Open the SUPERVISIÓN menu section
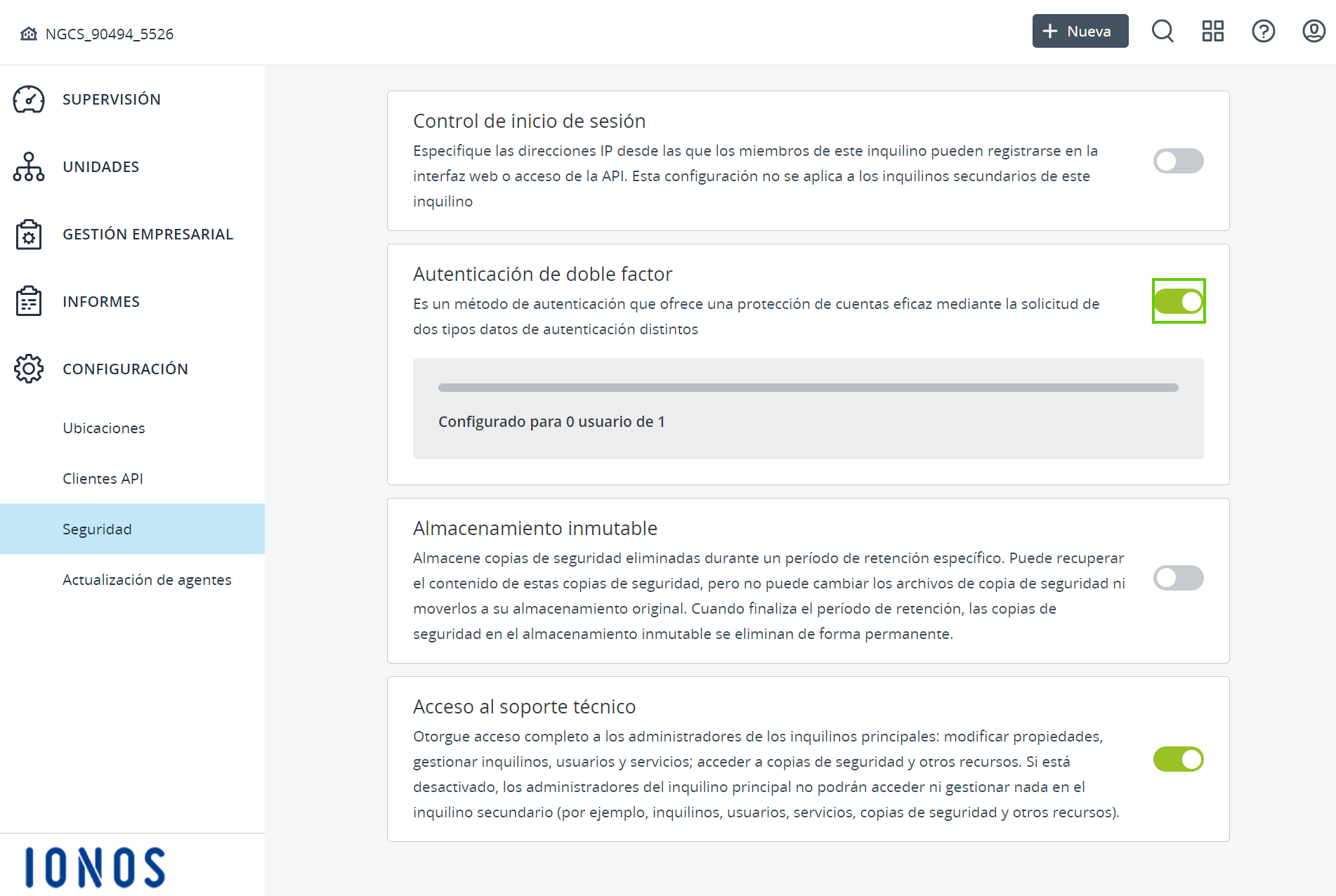Screen dimensions: 1336x896 coord(132,99)
